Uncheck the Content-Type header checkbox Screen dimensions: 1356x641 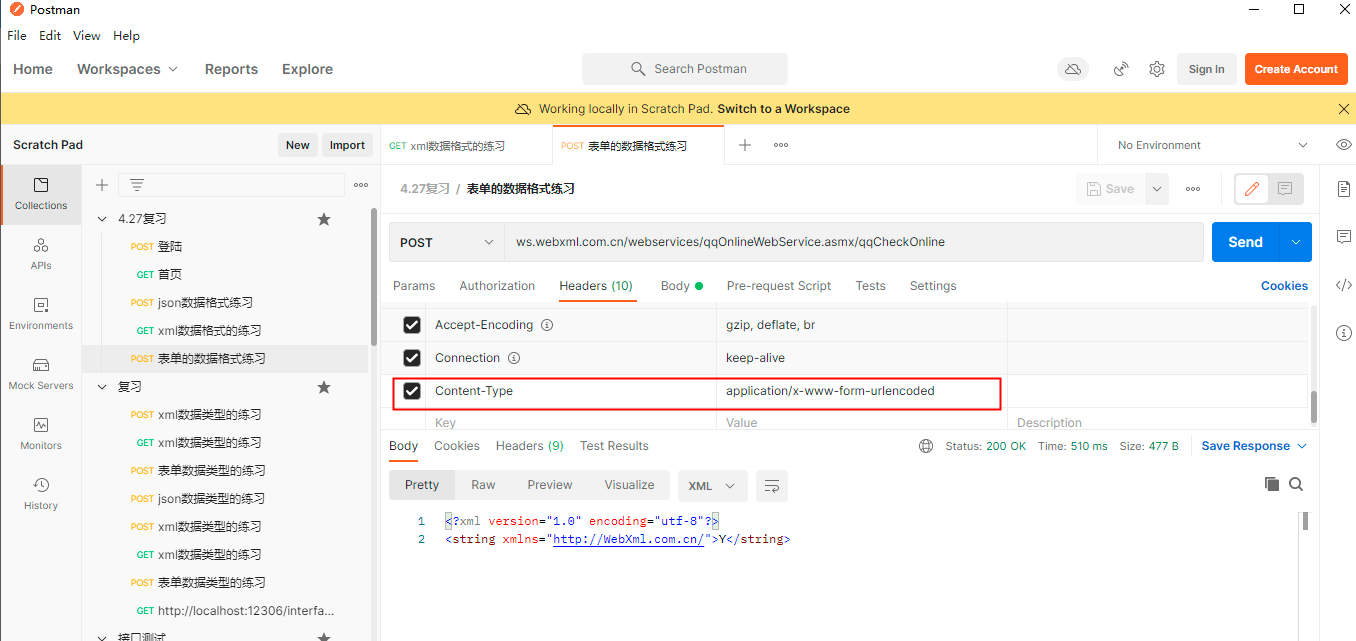tap(411, 391)
